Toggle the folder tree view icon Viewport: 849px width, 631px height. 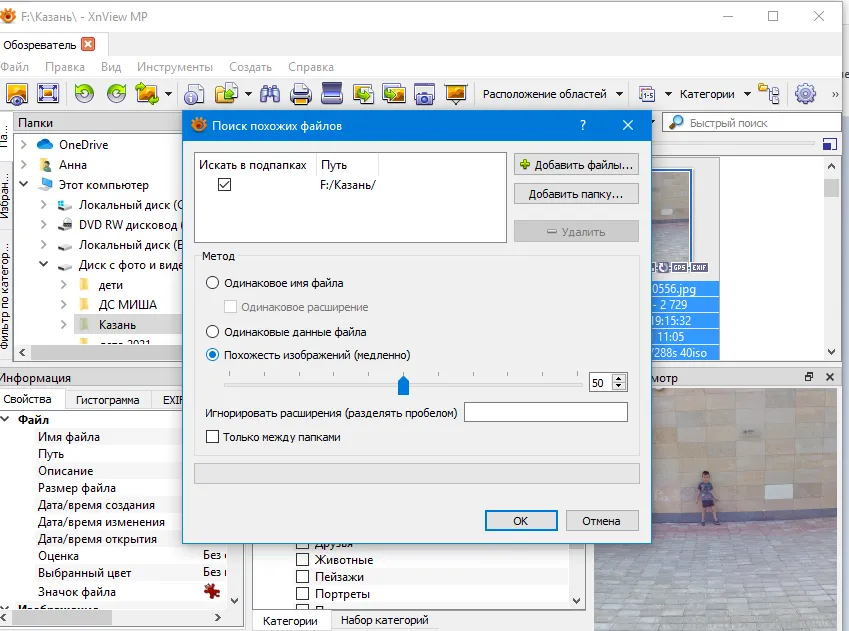tap(769, 93)
